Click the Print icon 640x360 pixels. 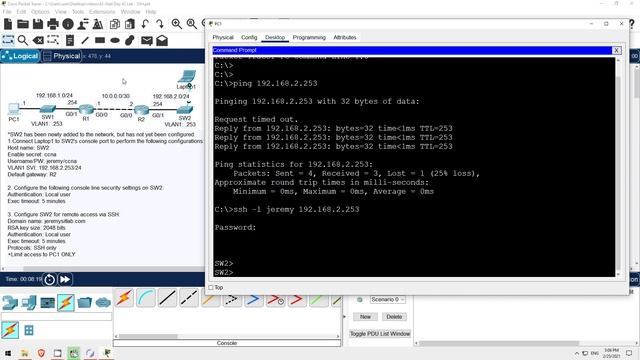pyautogui.click(x=53, y=24)
